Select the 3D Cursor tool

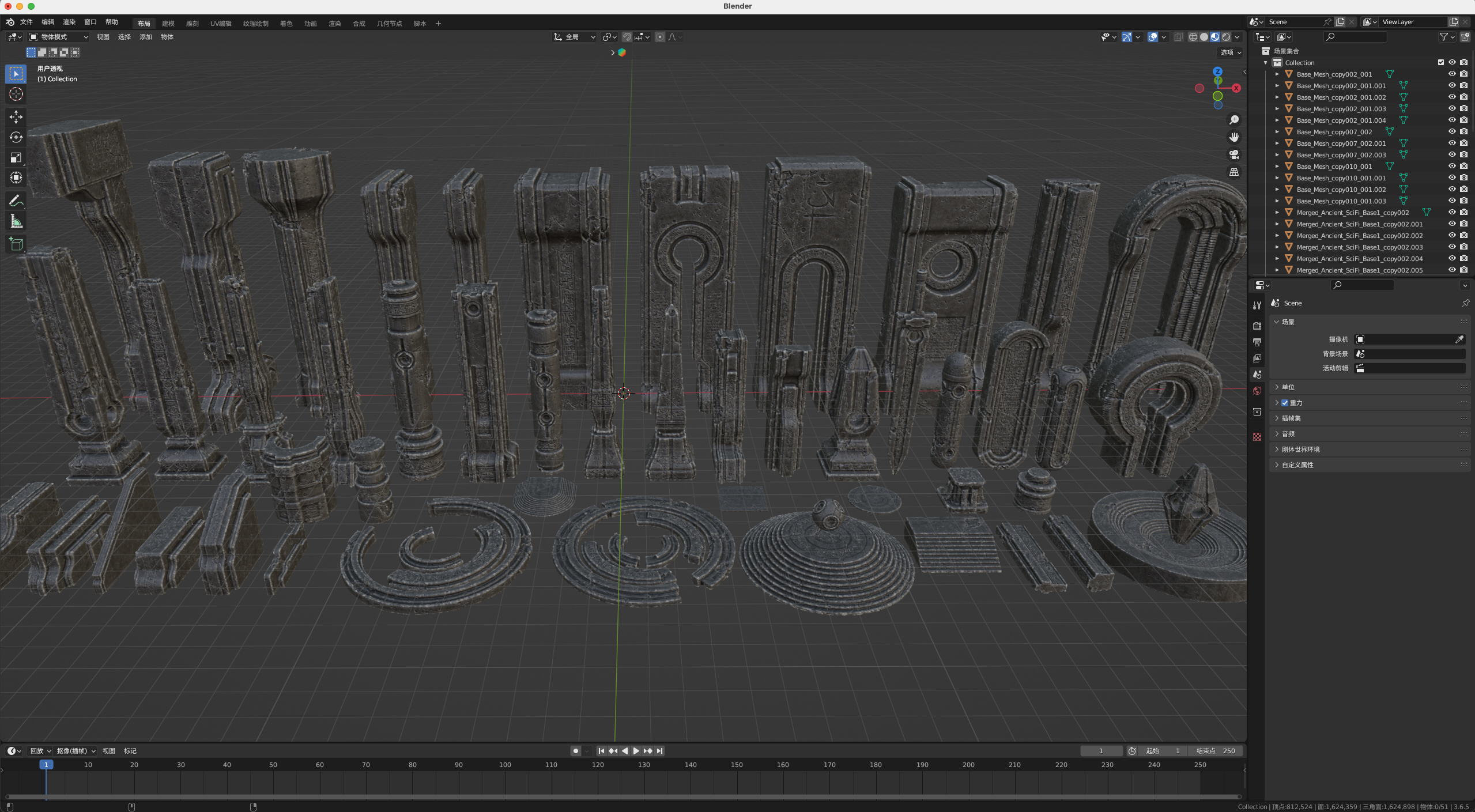(x=16, y=94)
